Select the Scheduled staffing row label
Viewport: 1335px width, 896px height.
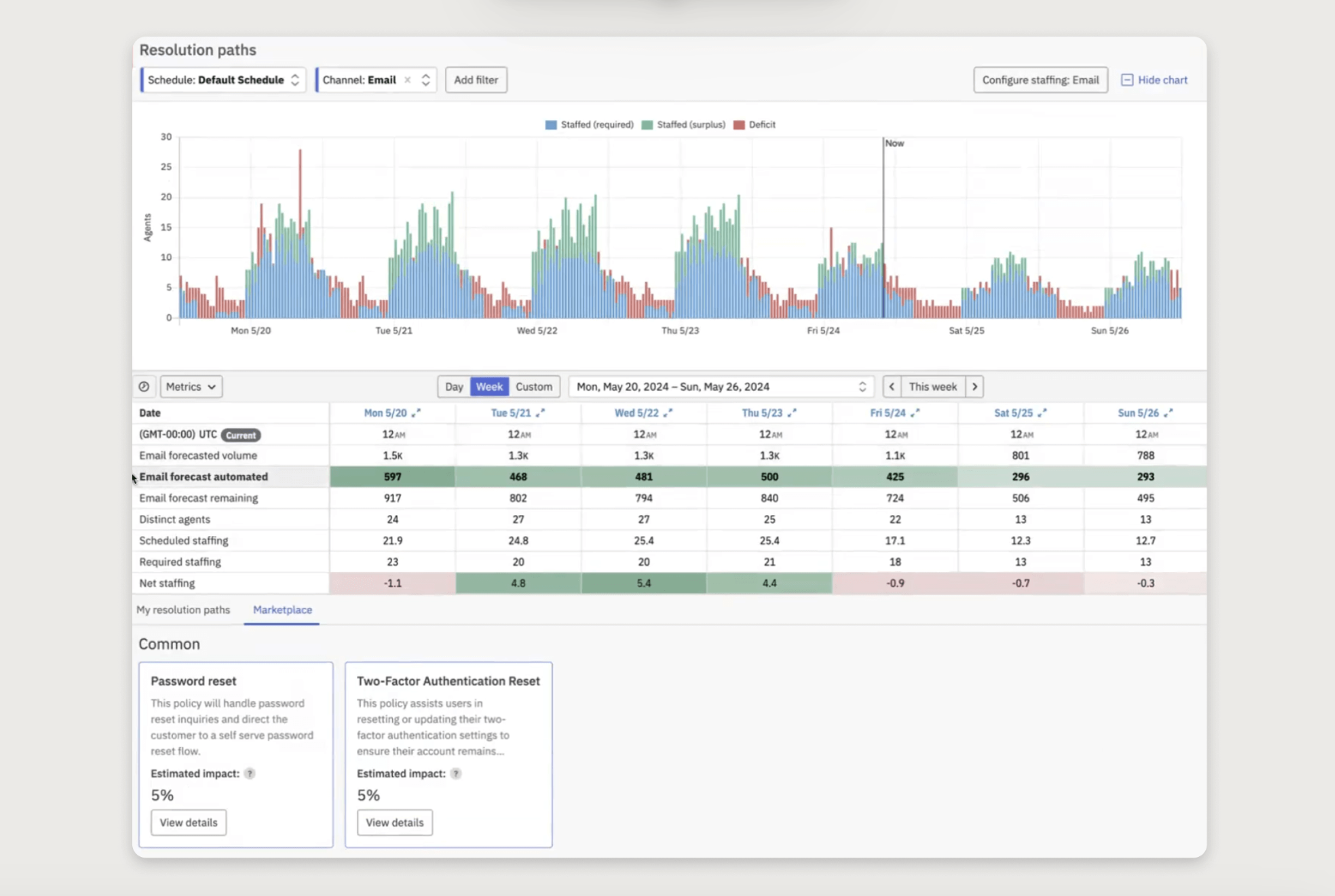[184, 541]
